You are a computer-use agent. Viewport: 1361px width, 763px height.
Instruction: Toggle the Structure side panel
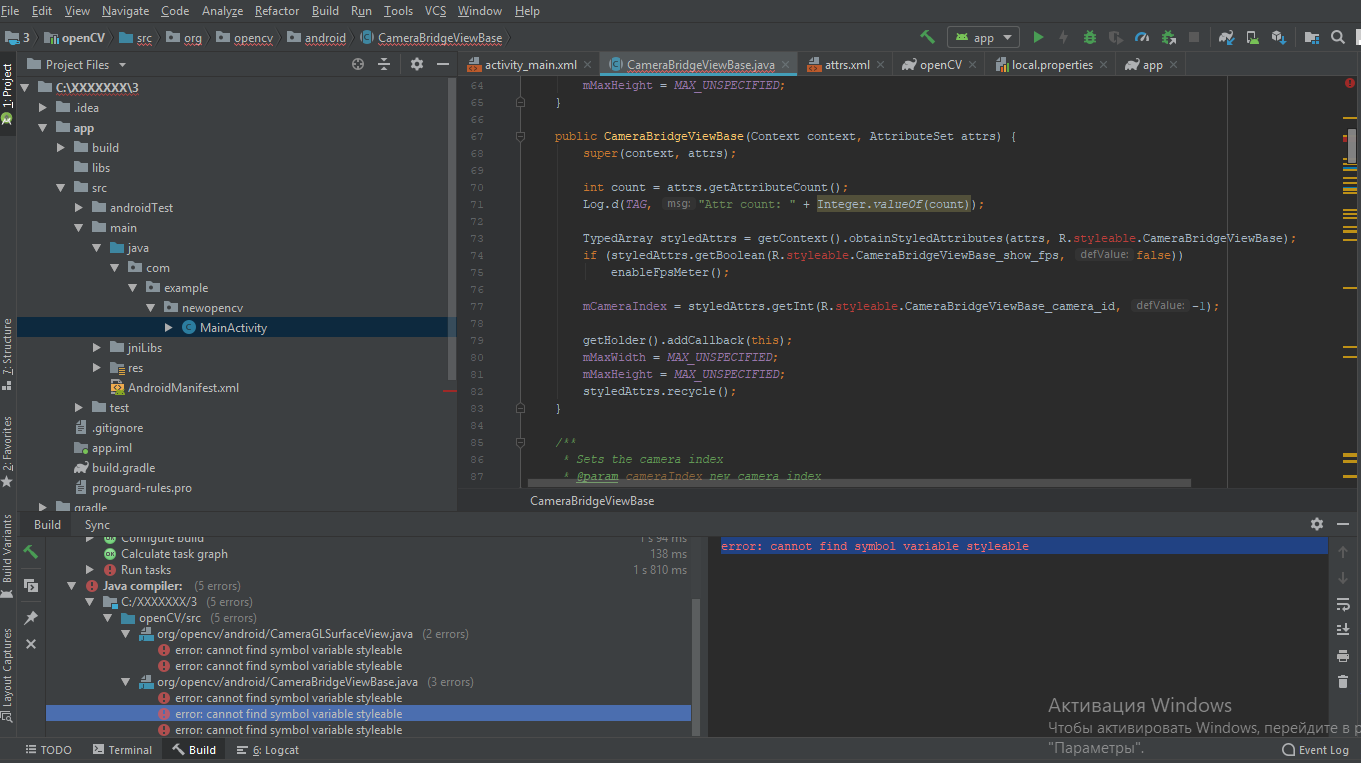pos(8,354)
